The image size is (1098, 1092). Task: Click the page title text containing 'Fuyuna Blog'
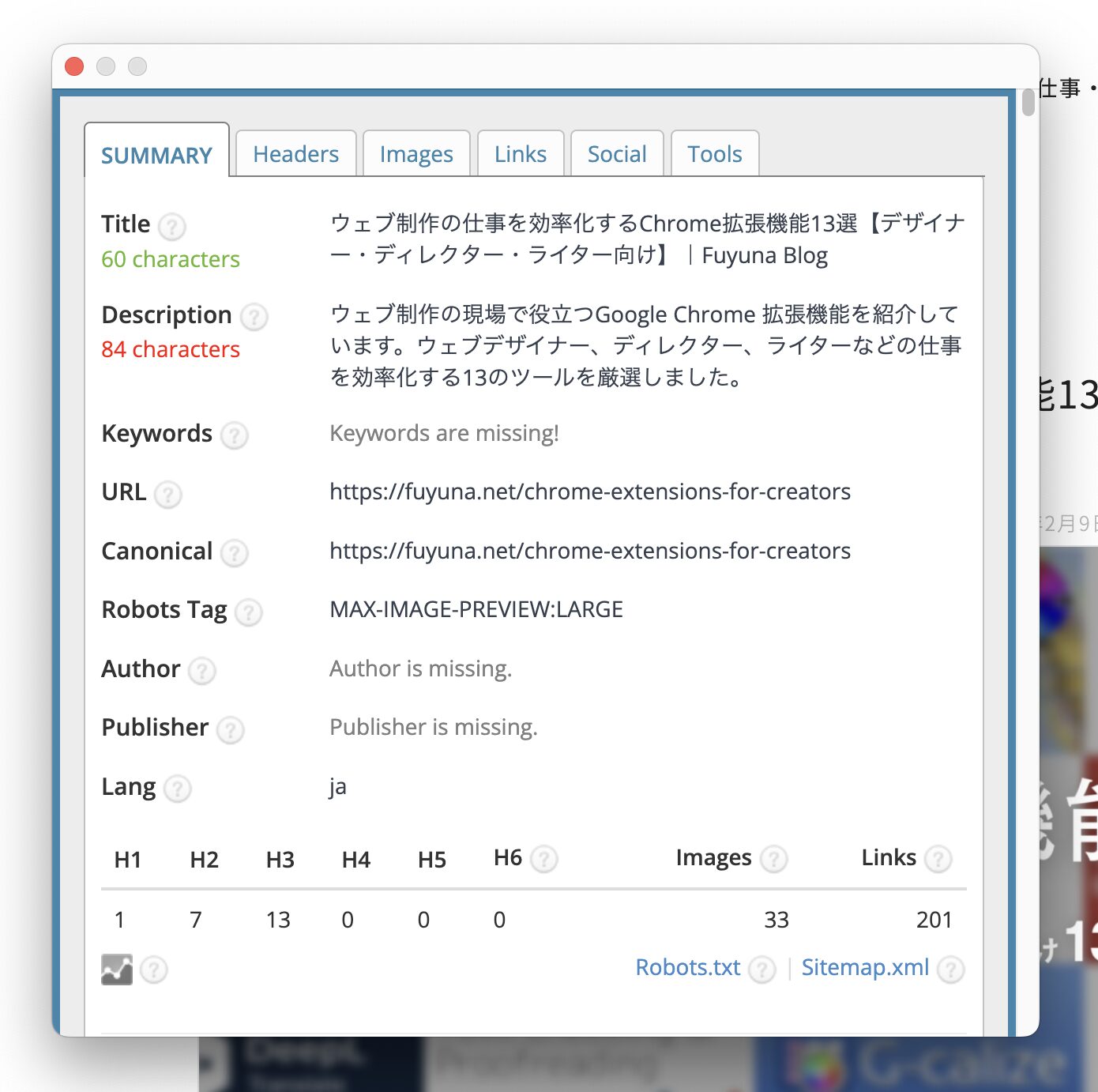648,239
